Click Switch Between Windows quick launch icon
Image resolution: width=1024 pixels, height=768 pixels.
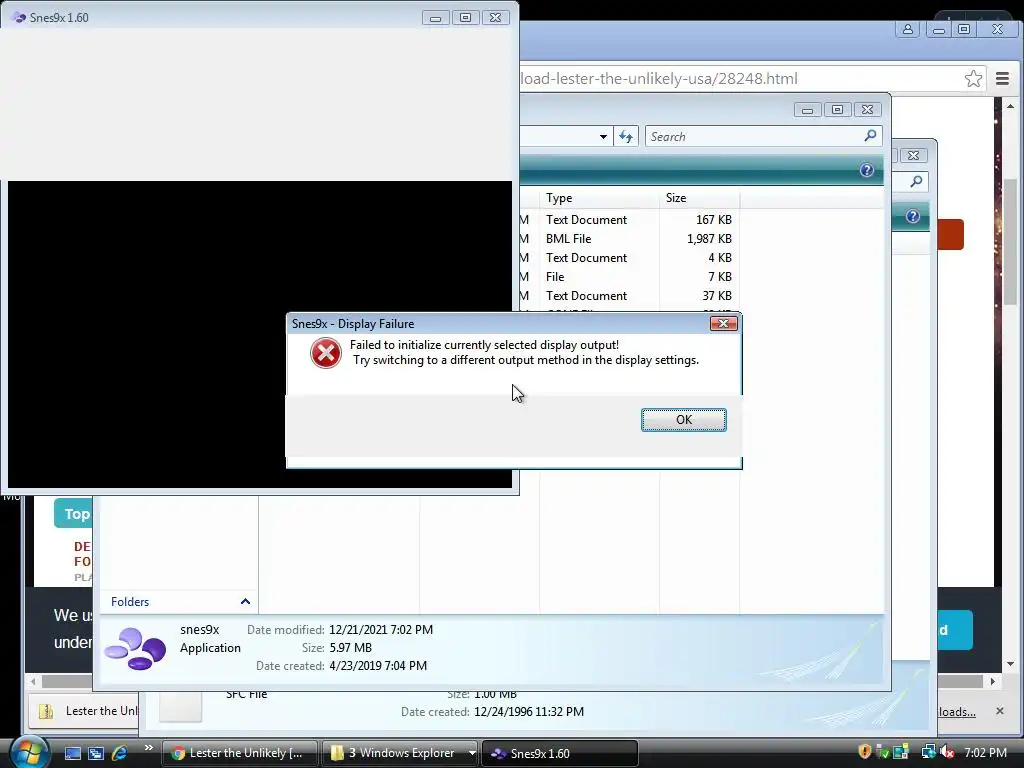96,753
